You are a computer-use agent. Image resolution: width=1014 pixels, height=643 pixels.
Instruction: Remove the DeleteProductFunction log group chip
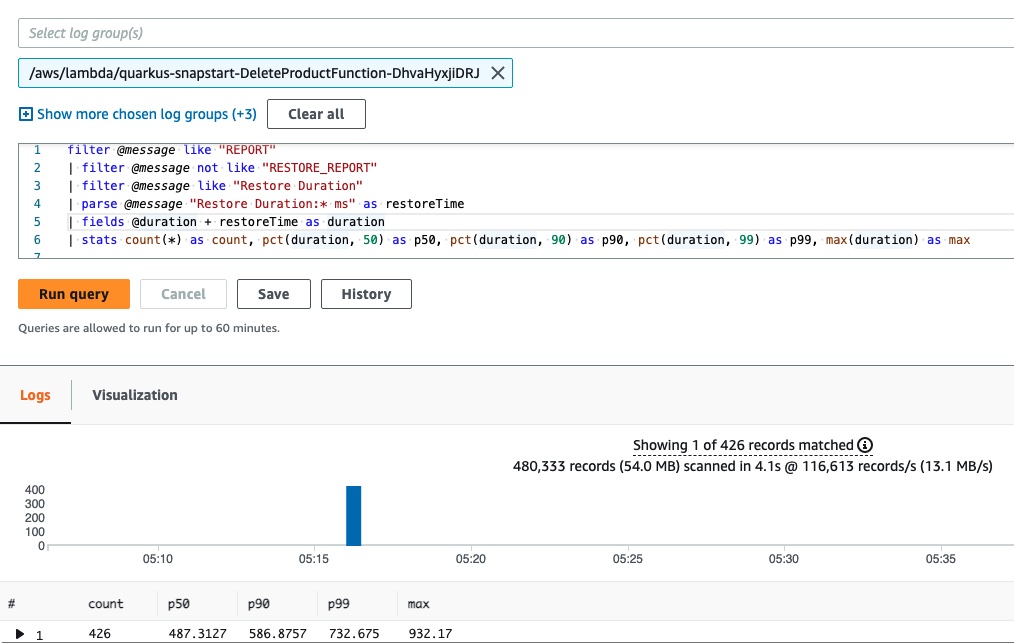click(x=497, y=73)
